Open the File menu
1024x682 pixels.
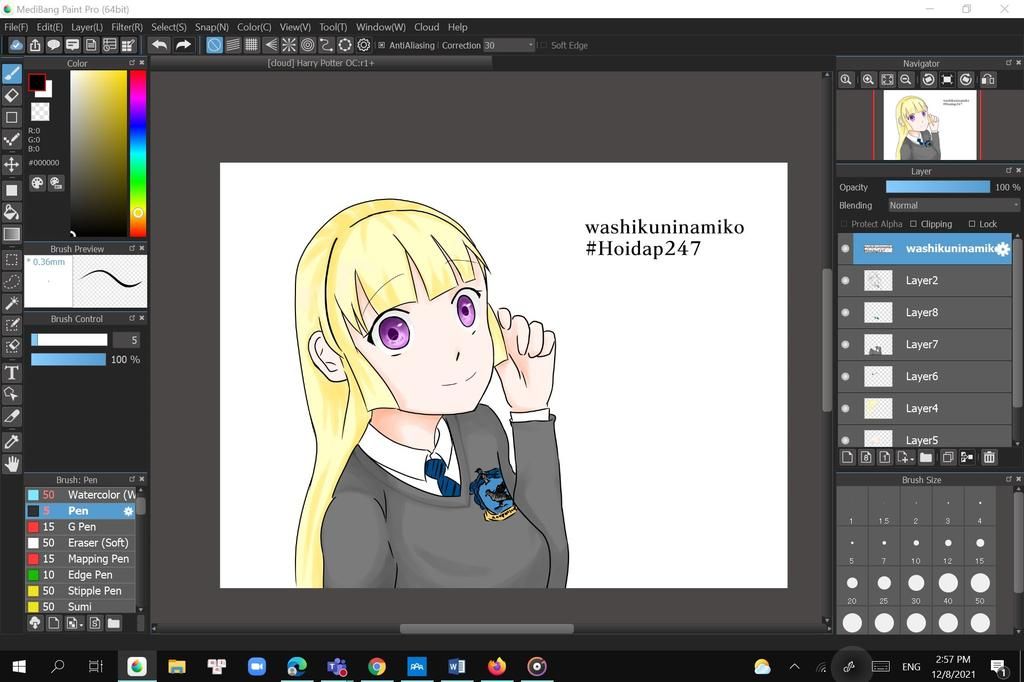pyautogui.click(x=16, y=27)
